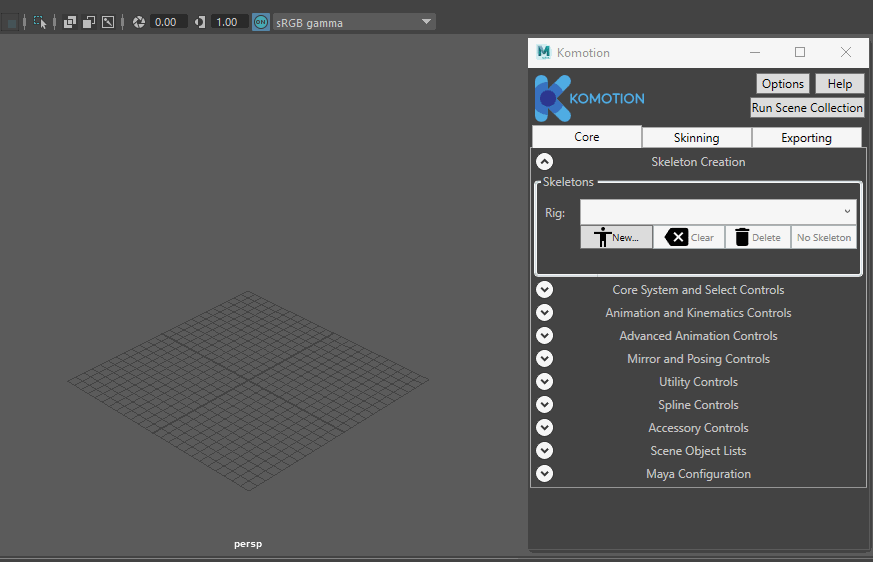Expand Utility Controls section
873x562 pixels.
[x=545, y=382]
